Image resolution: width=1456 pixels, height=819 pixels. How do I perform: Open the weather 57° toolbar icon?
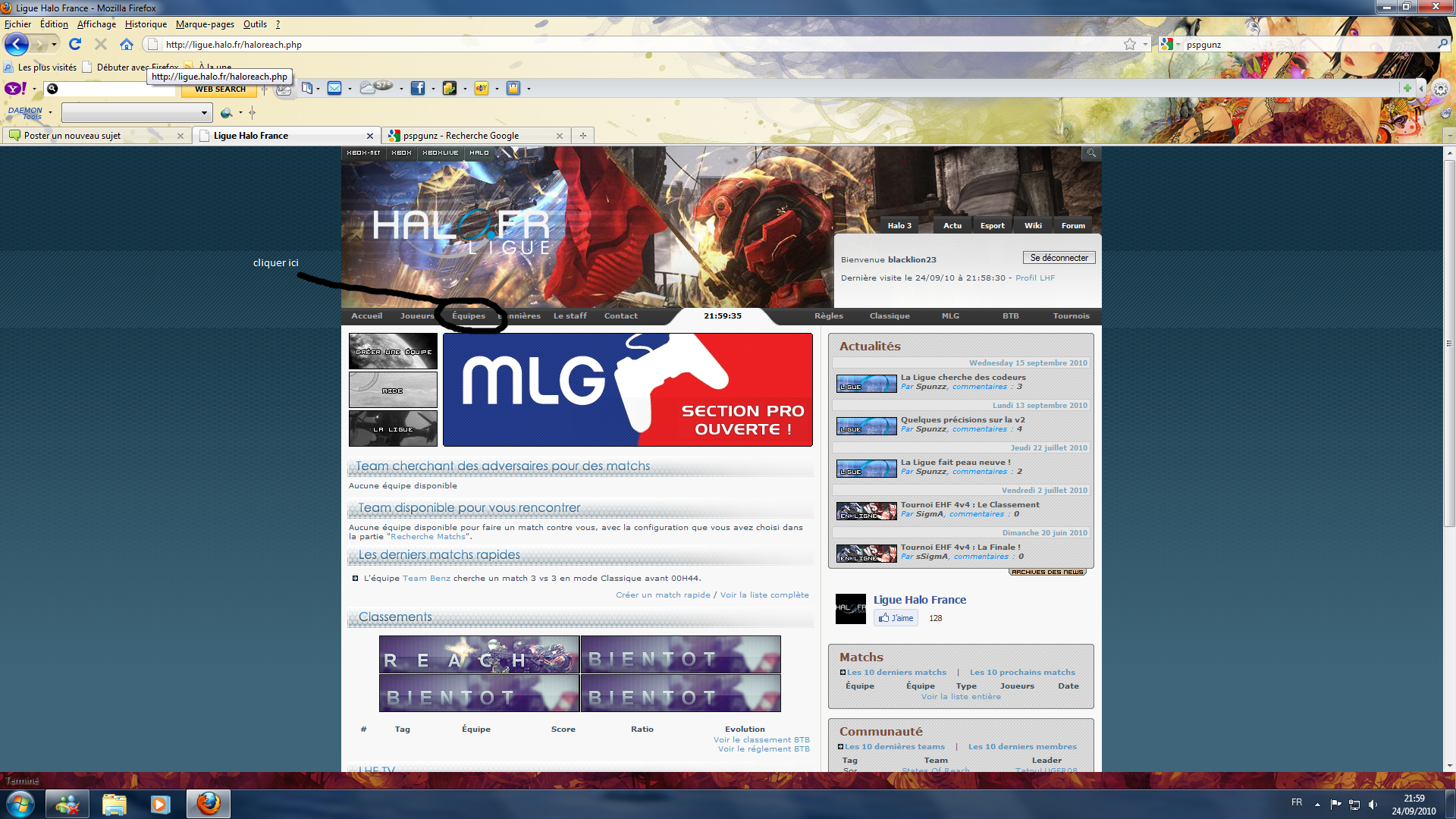(376, 88)
